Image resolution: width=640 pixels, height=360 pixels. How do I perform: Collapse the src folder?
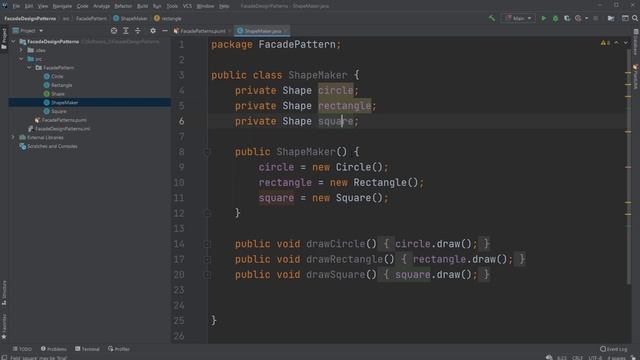[22, 59]
